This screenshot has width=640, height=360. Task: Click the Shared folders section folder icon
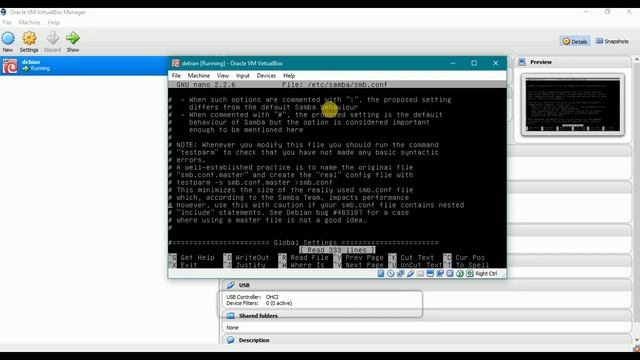pyautogui.click(x=231, y=316)
